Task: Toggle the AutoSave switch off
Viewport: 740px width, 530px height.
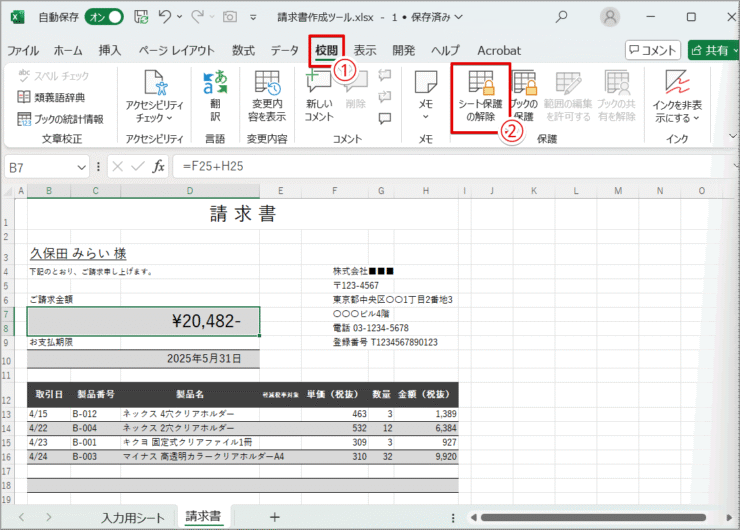Action: click(x=104, y=17)
